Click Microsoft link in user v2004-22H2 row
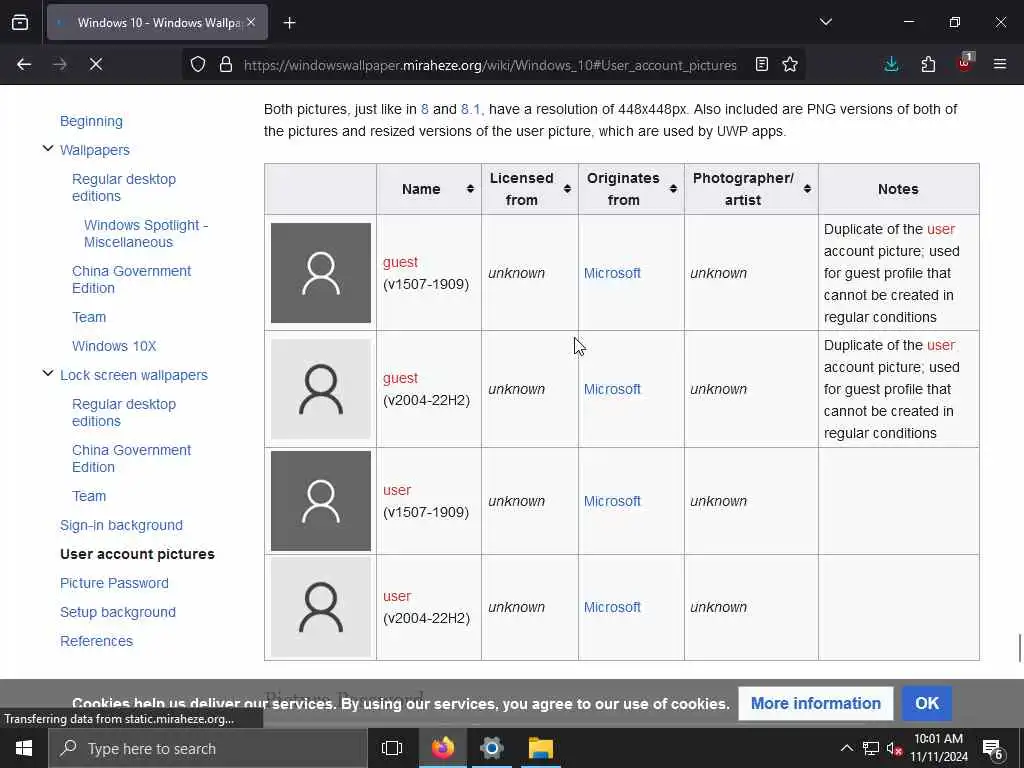 tap(612, 607)
